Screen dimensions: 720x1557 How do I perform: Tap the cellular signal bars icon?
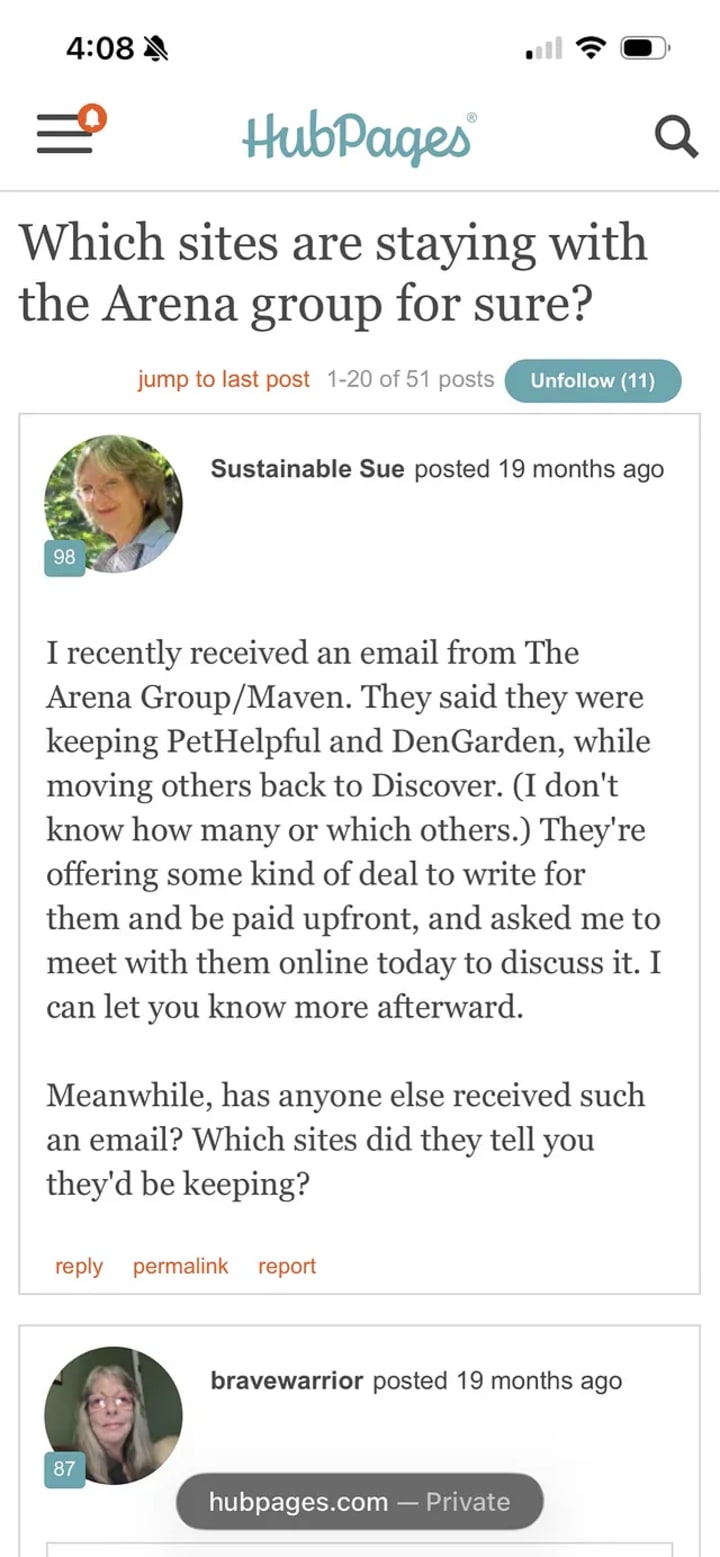tap(544, 48)
